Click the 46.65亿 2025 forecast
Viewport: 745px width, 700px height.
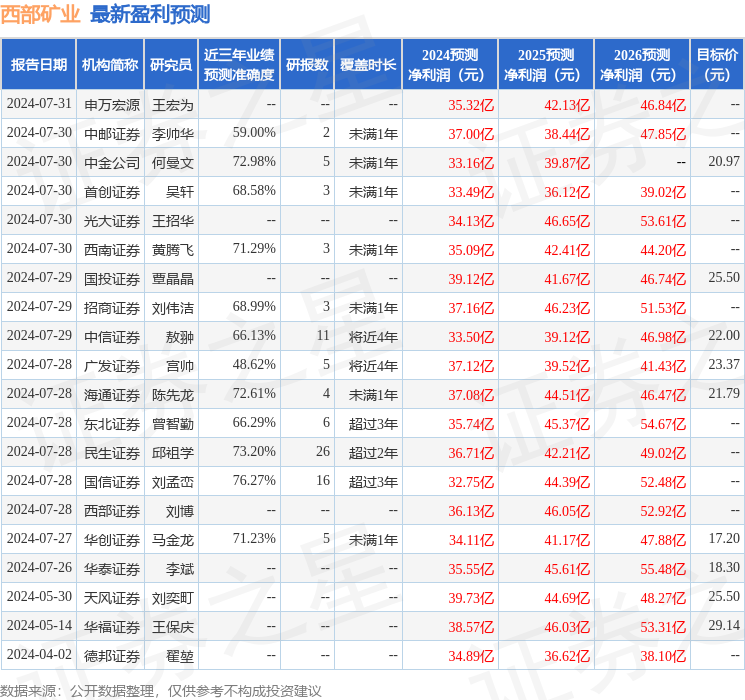pos(567,221)
